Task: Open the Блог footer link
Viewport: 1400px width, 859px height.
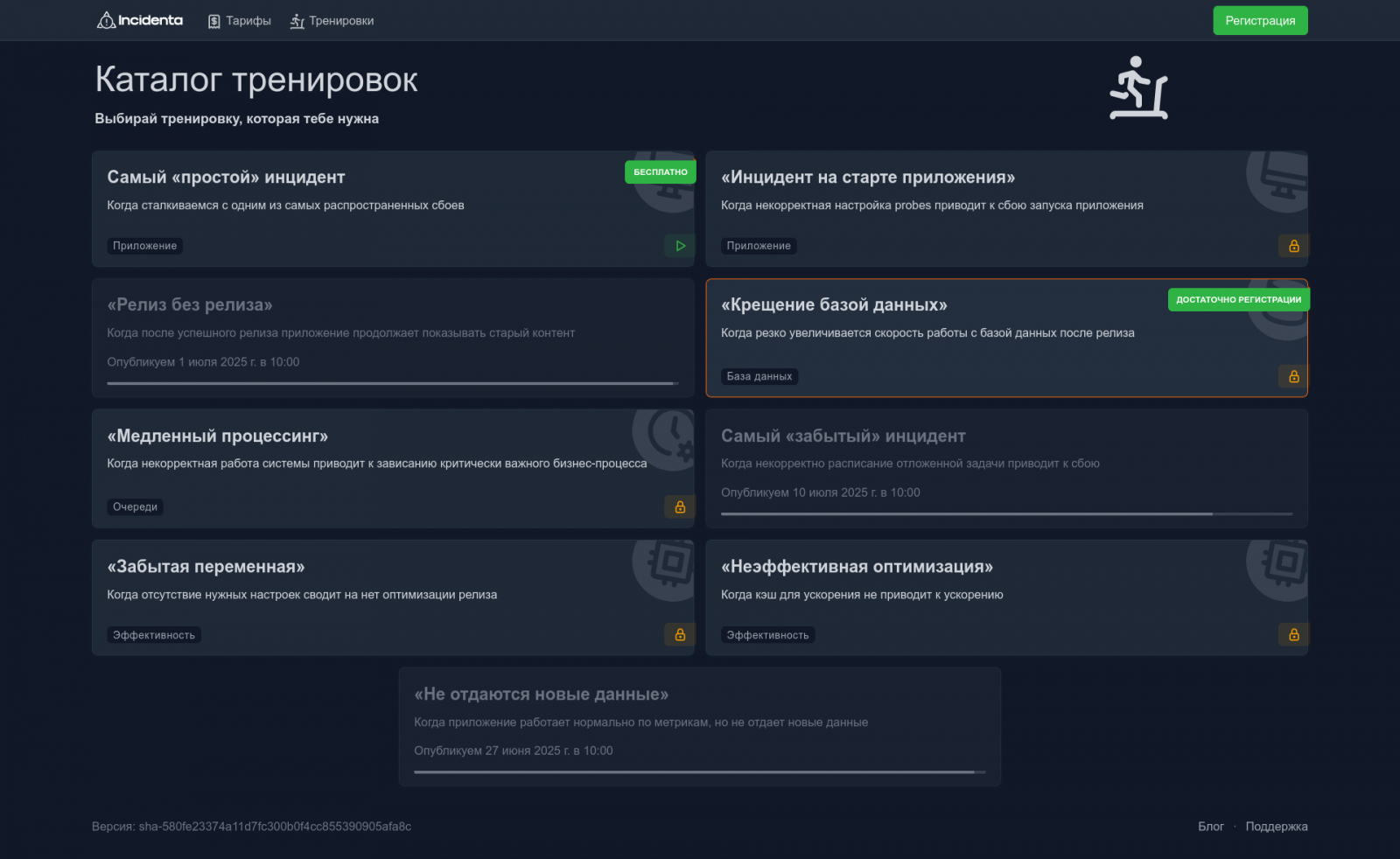Action: pyautogui.click(x=1211, y=827)
